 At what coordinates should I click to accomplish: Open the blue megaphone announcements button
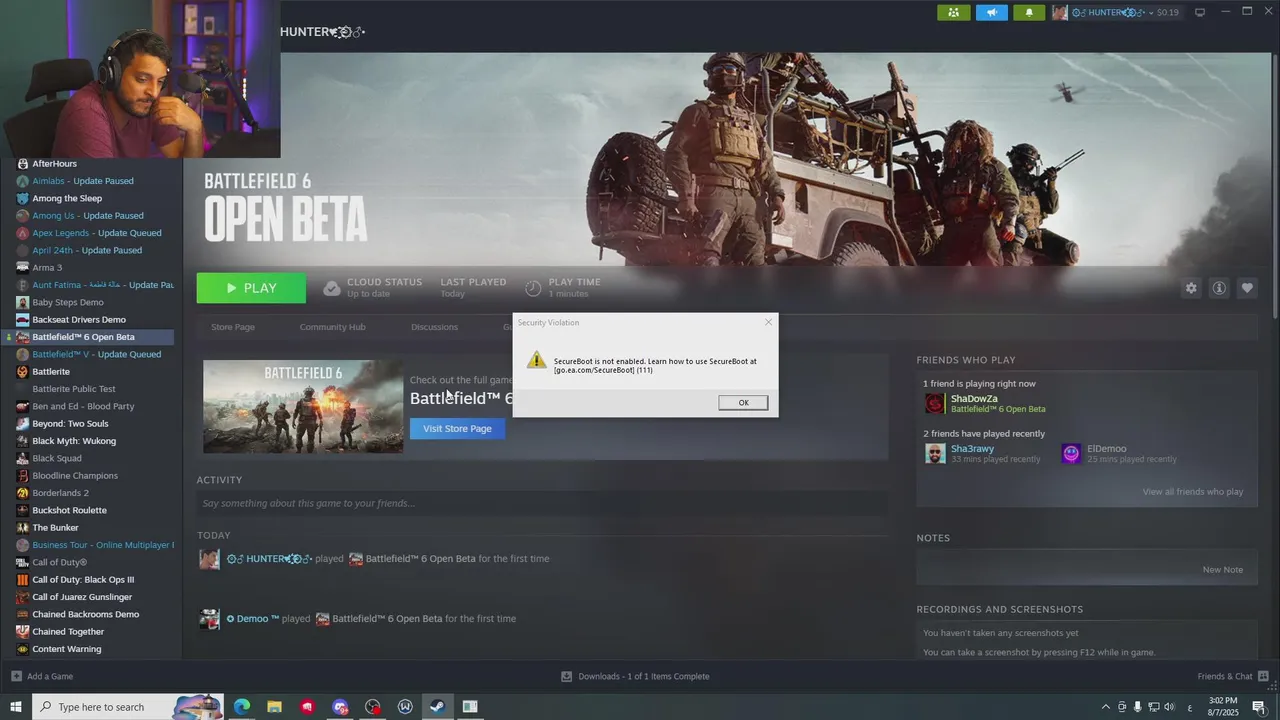click(991, 12)
